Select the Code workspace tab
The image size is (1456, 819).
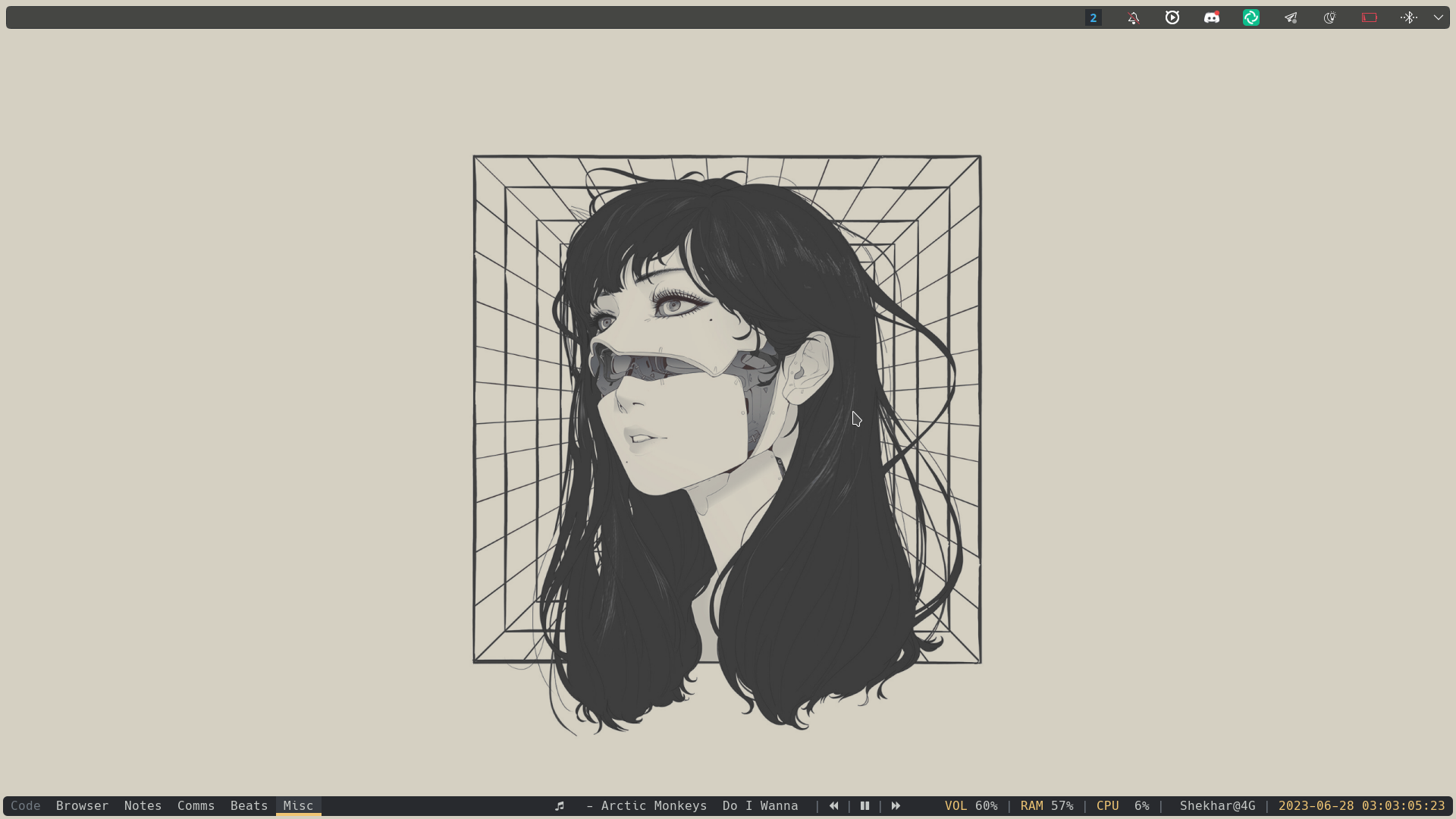pyautogui.click(x=25, y=805)
